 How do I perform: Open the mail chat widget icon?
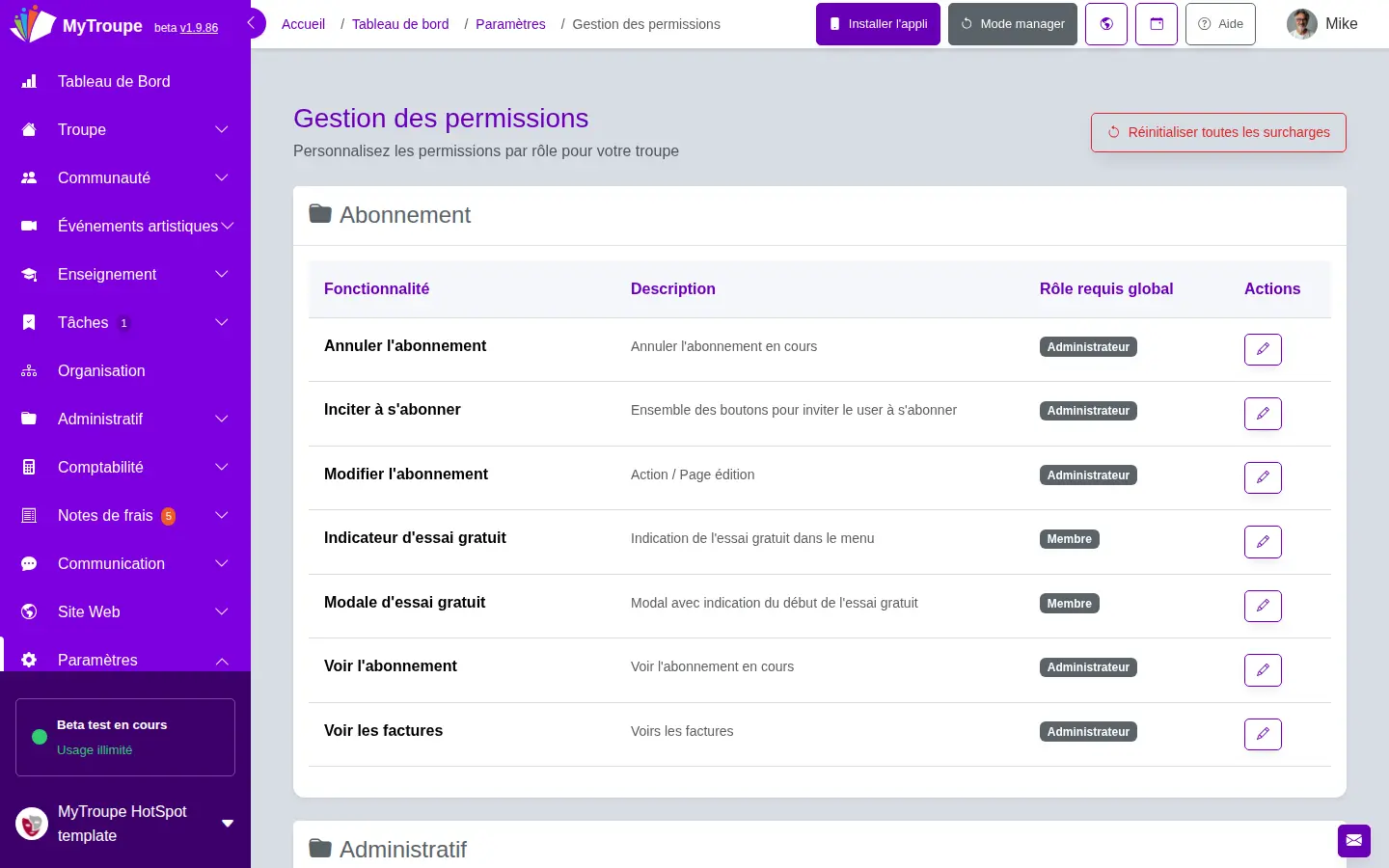click(1354, 841)
